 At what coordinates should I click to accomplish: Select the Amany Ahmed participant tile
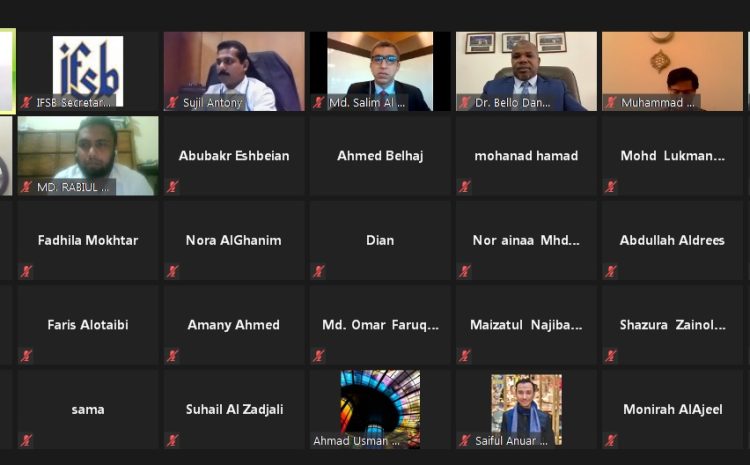[x=234, y=325]
